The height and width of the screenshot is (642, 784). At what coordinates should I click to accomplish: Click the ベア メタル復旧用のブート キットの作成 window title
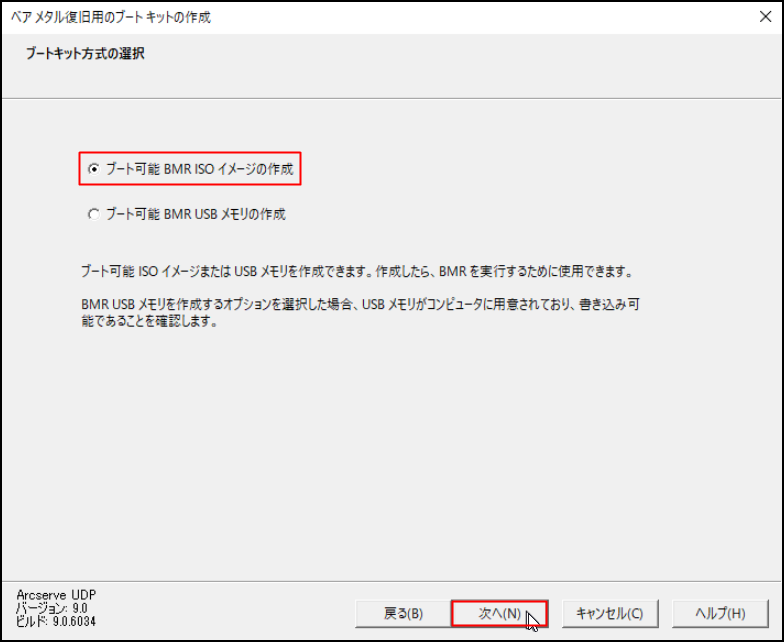point(111,18)
